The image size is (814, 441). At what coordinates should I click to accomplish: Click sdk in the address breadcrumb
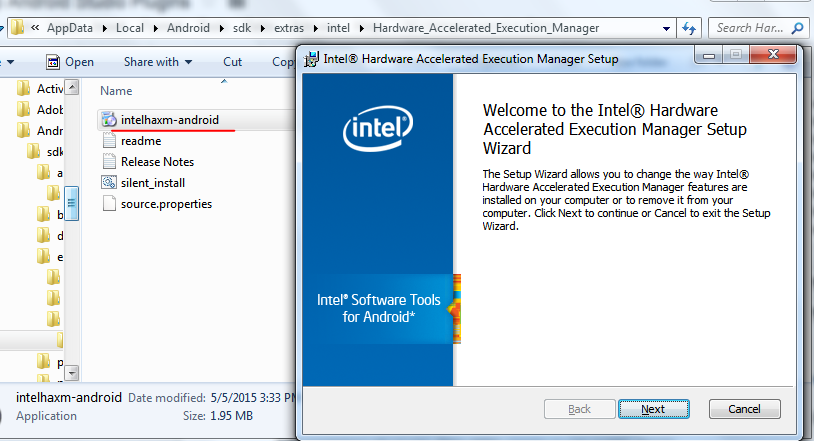coord(242,28)
